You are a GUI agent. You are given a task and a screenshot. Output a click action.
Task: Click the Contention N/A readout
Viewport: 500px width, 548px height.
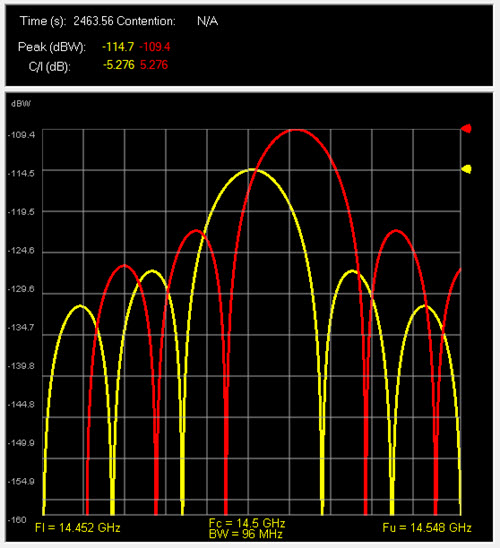[x=208, y=21]
